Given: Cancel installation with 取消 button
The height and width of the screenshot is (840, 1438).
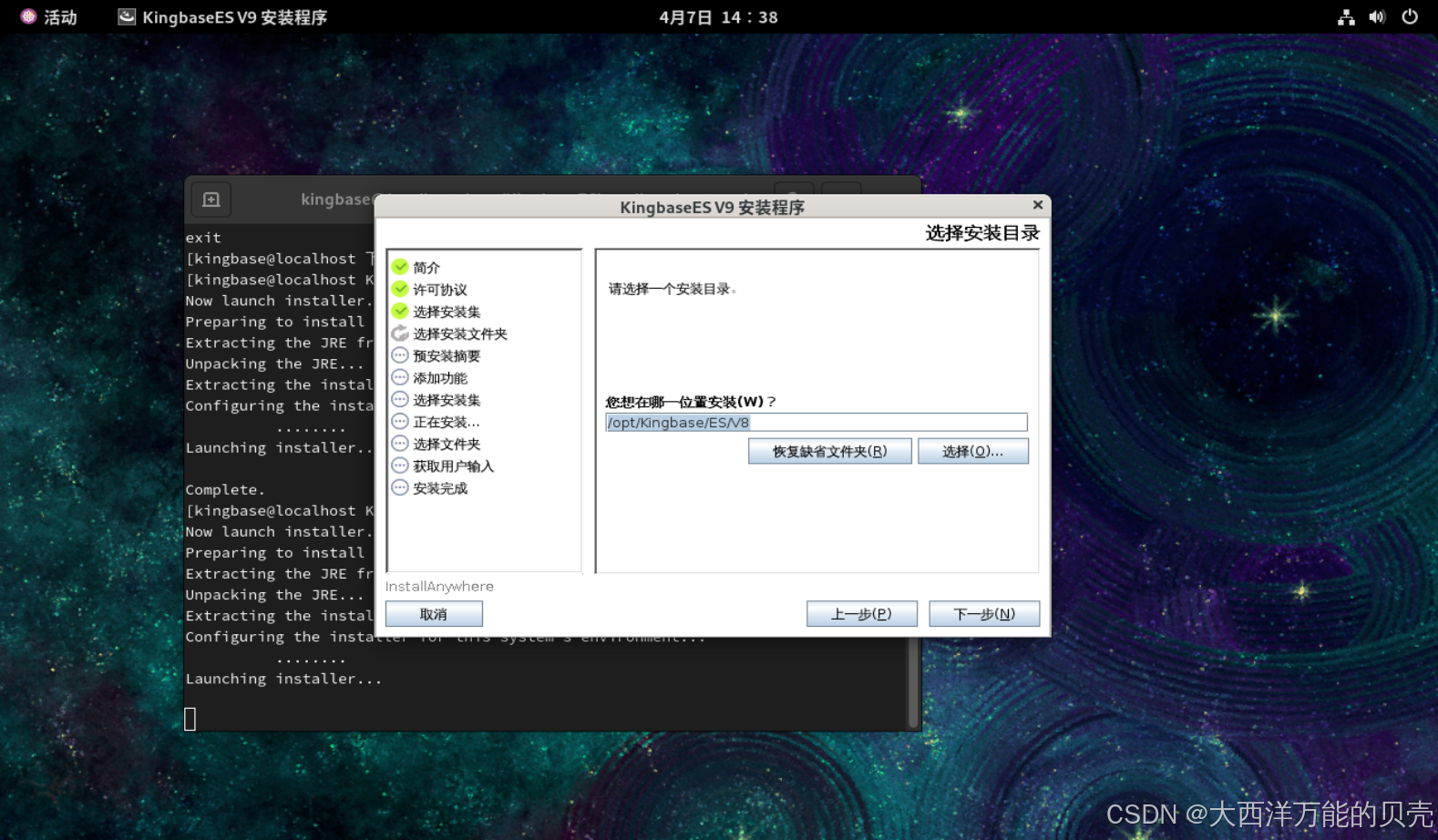Looking at the screenshot, I should tap(434, 614).
